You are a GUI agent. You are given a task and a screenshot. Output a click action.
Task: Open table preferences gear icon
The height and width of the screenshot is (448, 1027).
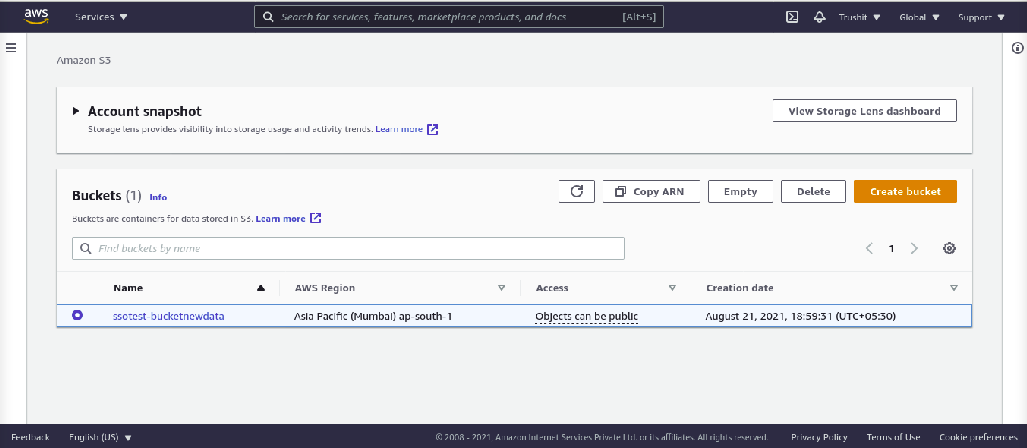pos(949,248)
